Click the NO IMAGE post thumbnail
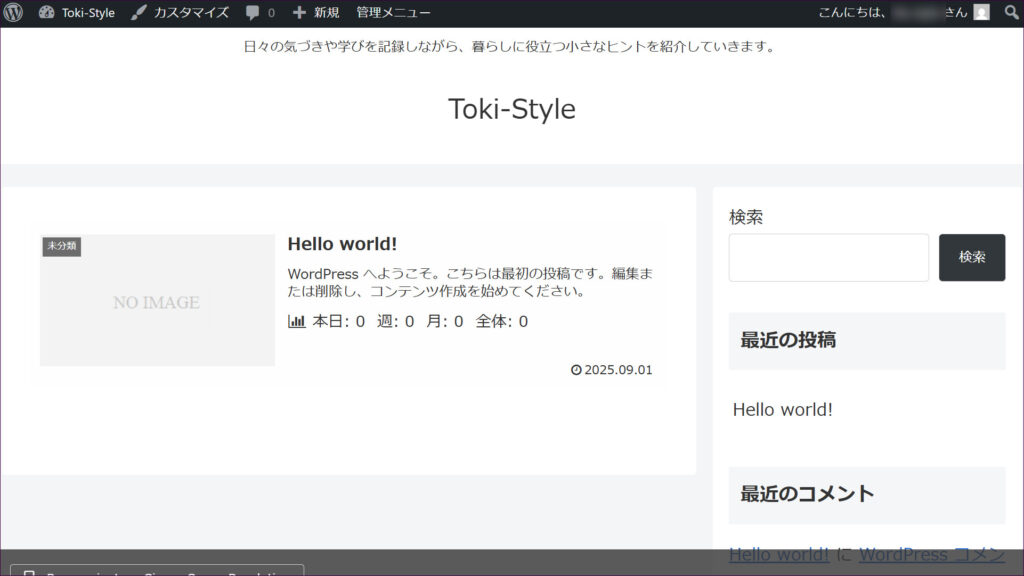This screenshot has height=576, width=1024. 157,301
